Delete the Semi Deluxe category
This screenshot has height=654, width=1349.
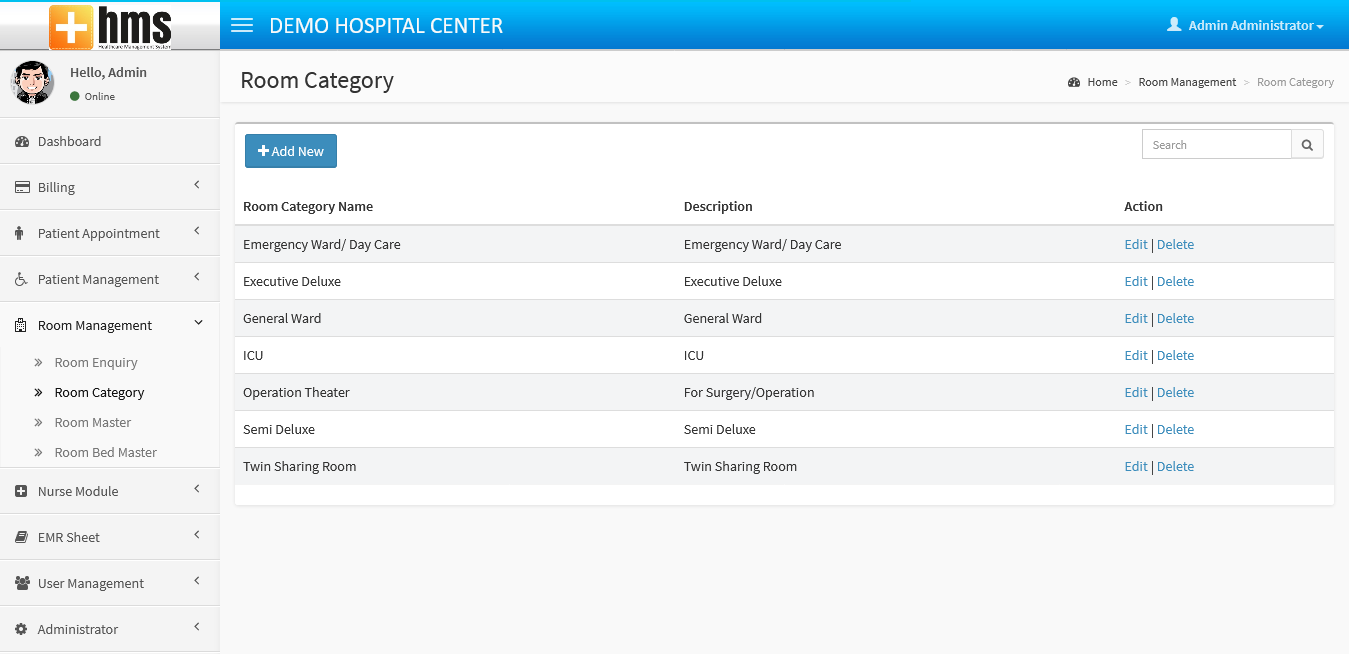point(1175,430)
